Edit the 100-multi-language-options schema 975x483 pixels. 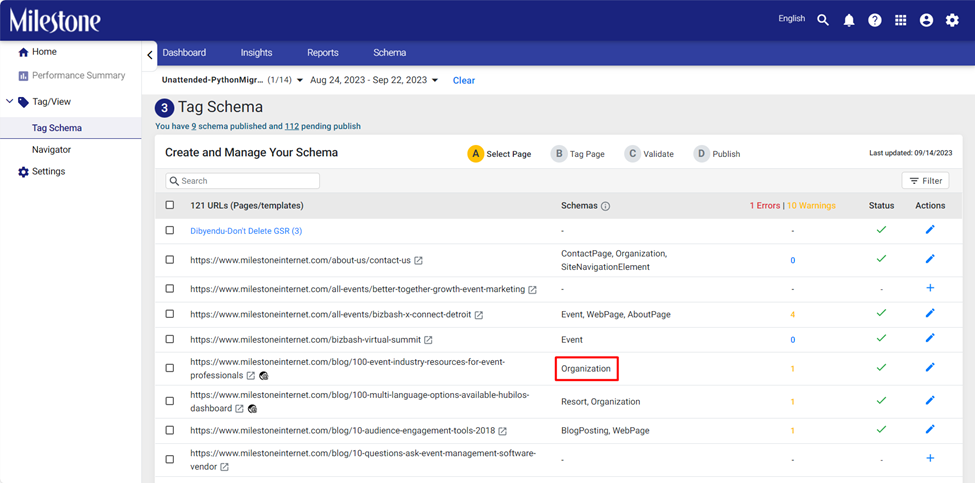(930, 400)
